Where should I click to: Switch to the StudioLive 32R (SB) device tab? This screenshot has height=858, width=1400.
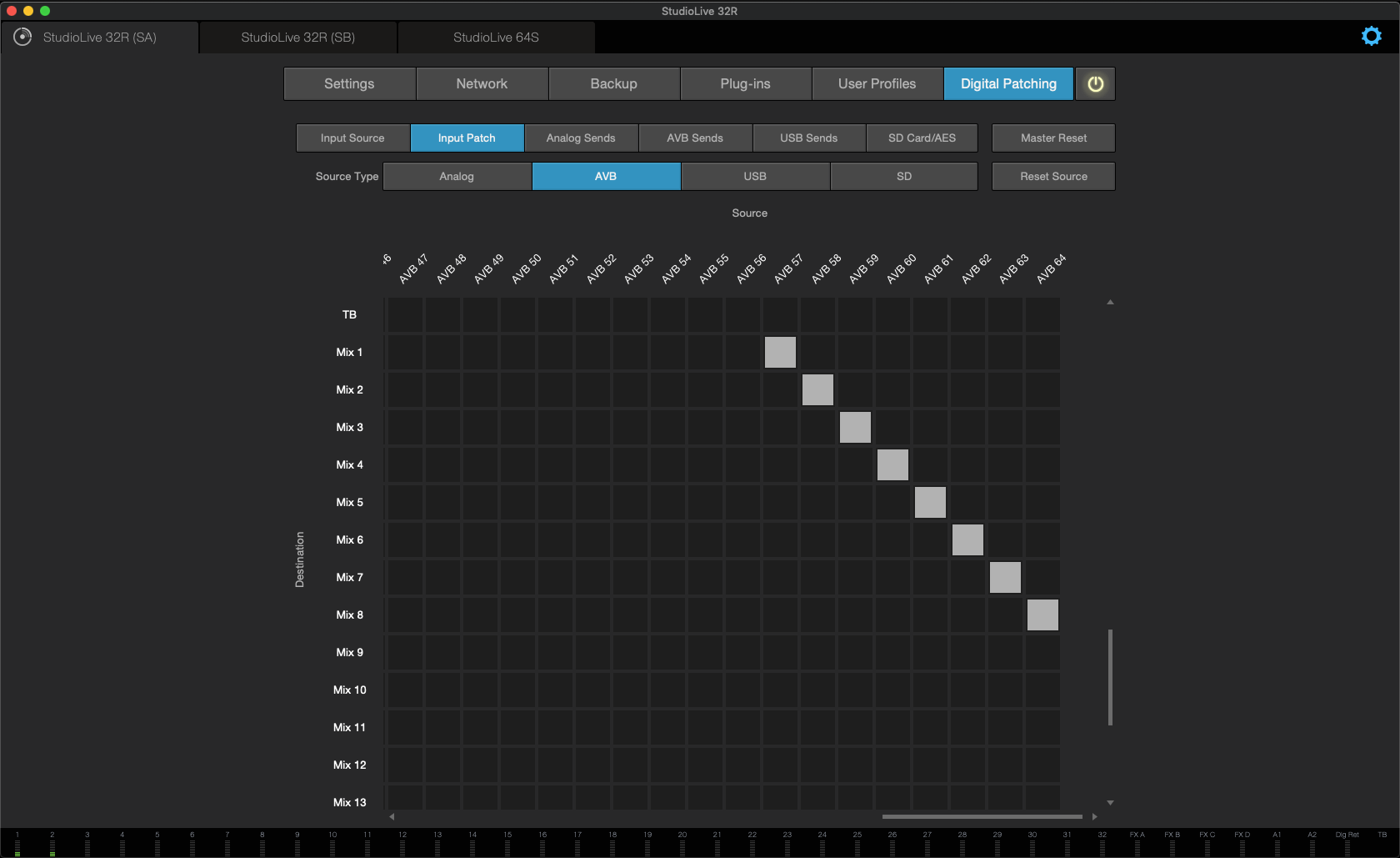pos(298,38)
